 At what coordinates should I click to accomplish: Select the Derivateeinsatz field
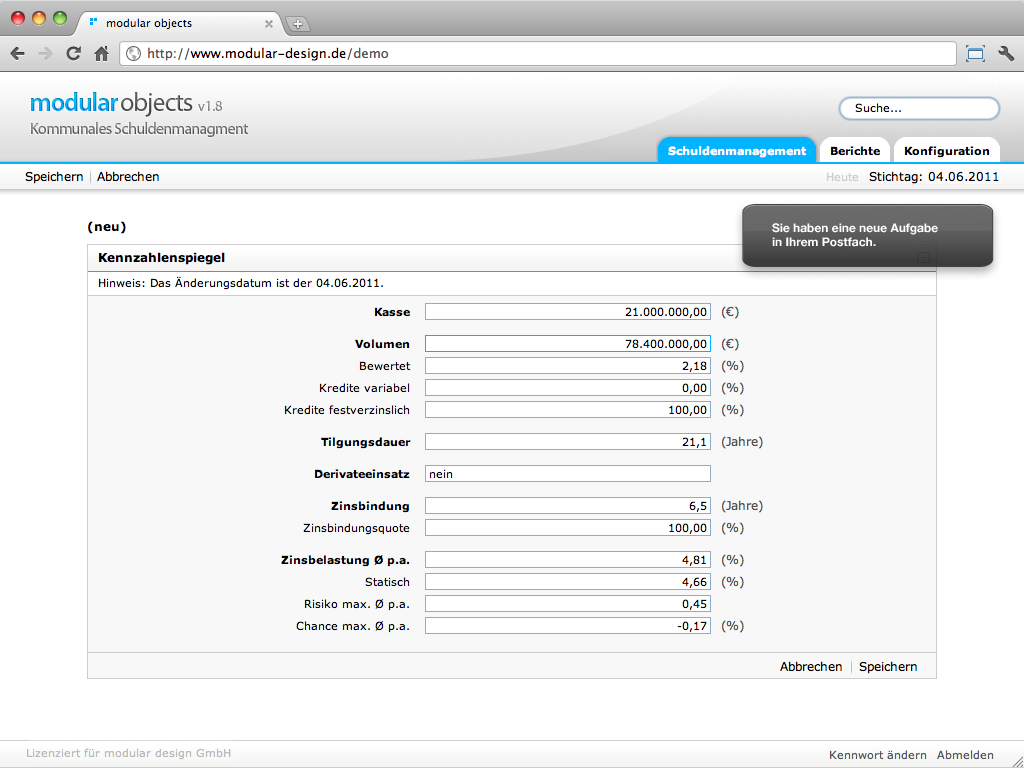coord(567,474)
